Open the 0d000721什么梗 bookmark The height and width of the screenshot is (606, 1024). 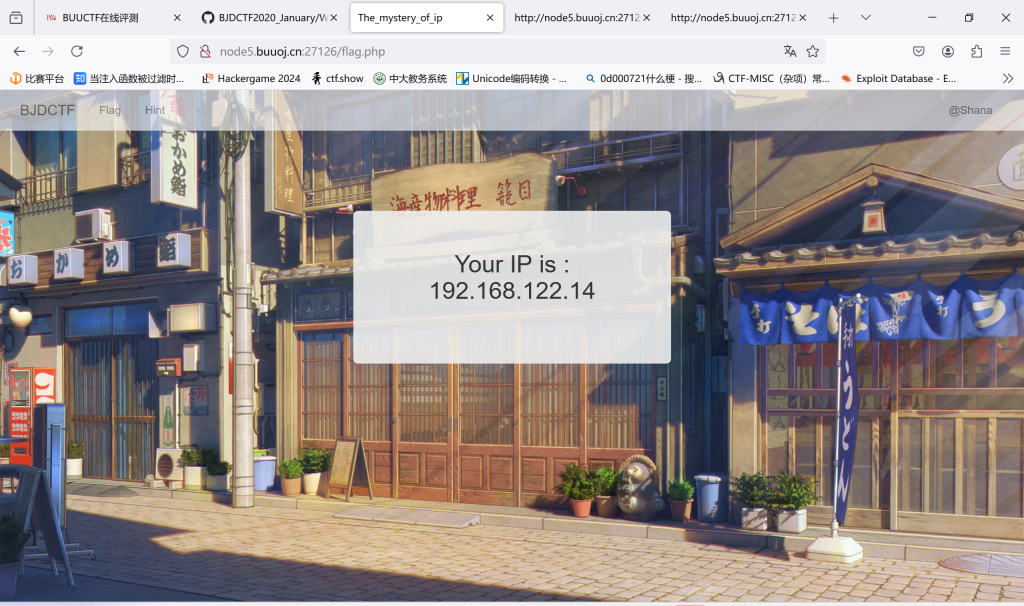pyautogui.click(x=644, y=78)
